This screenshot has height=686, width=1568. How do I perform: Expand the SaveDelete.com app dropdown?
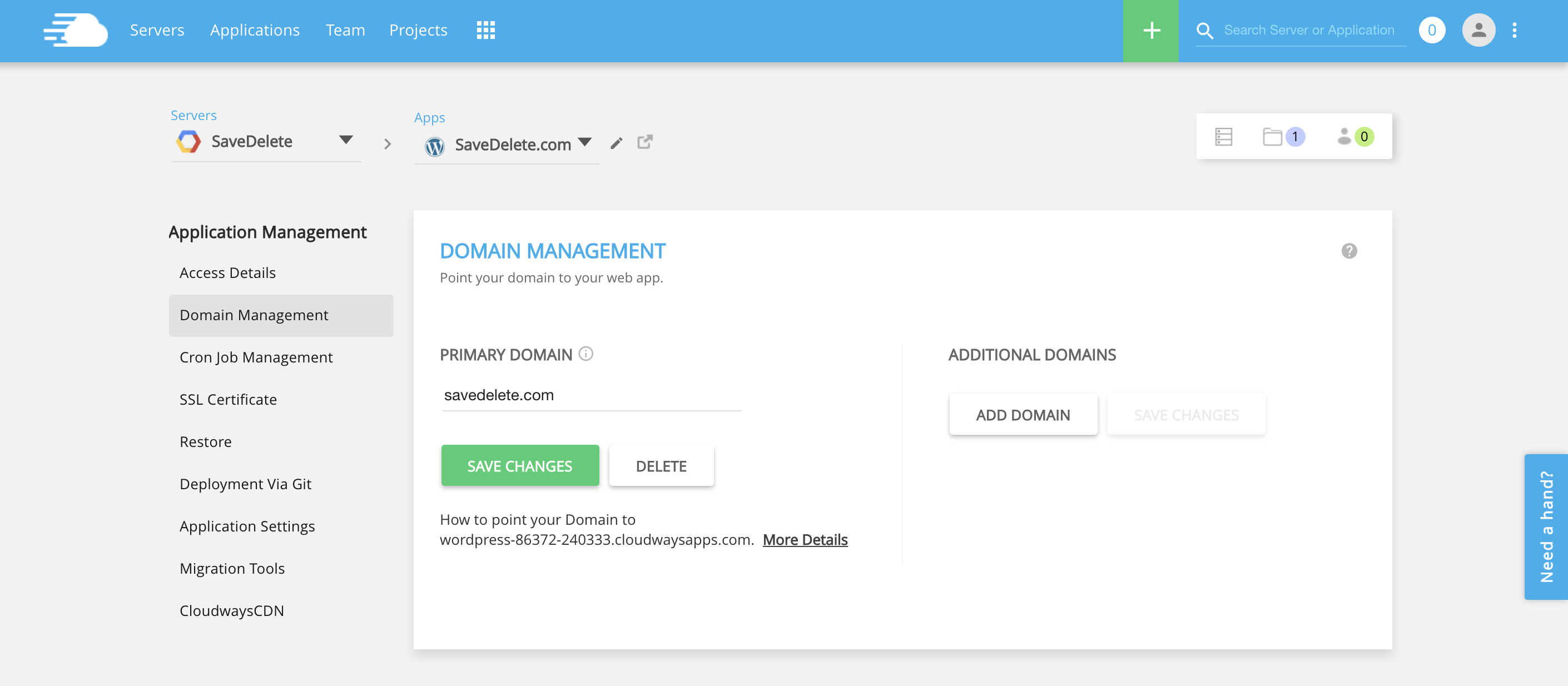pos(584,142)
